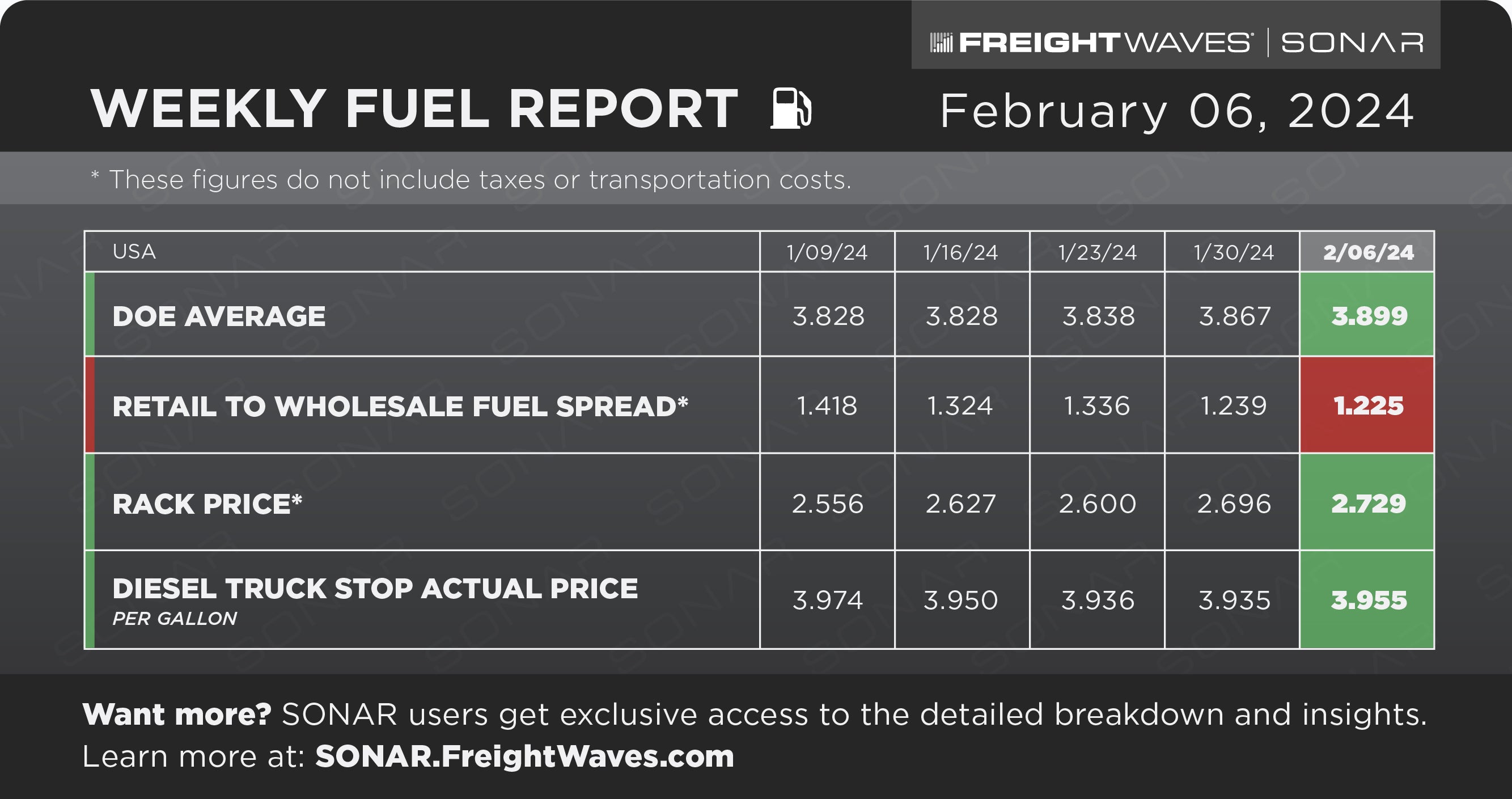Click the 1/23/24 rack price value 2.600

(1097, 504)
